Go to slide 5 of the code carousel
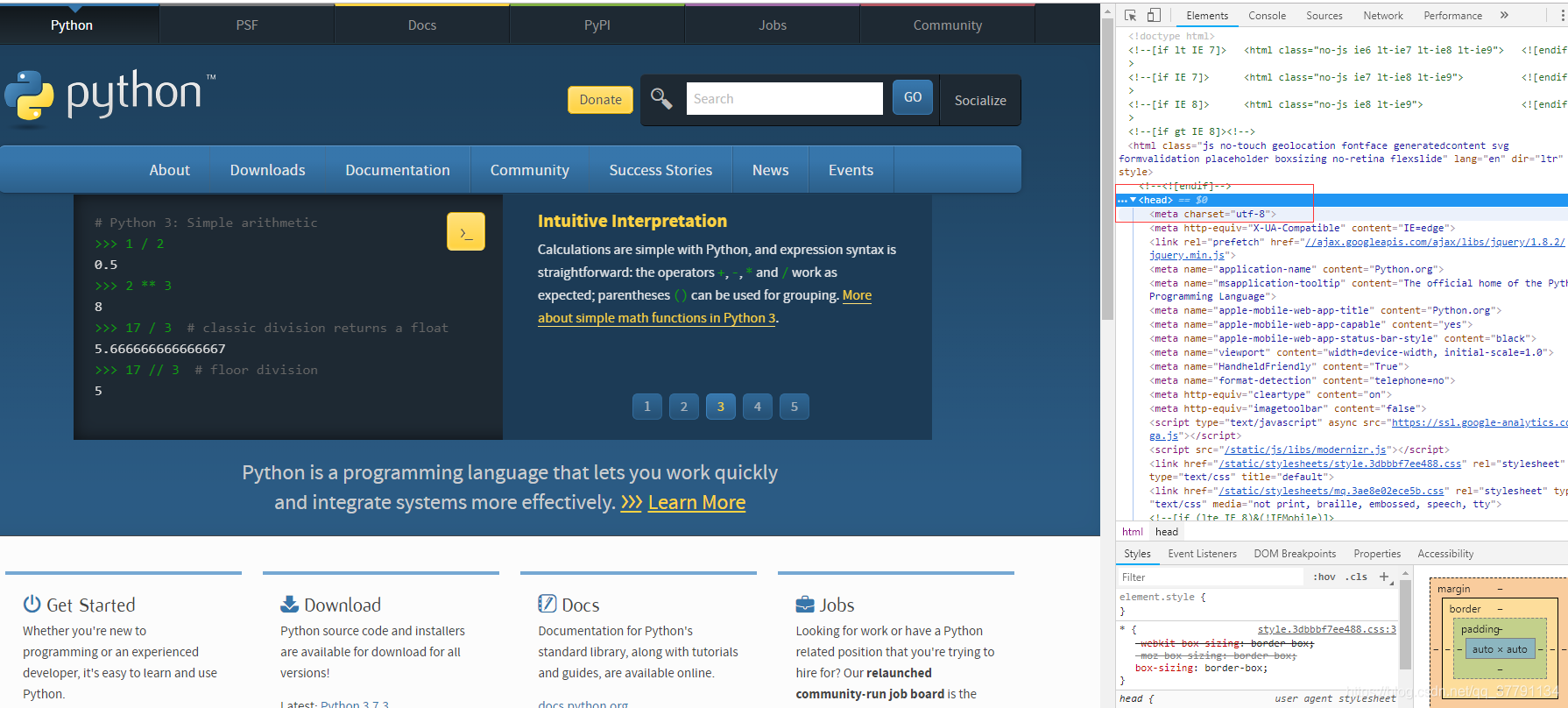The width and height of the screenshot is (1568, 708). tap(795, 407)
